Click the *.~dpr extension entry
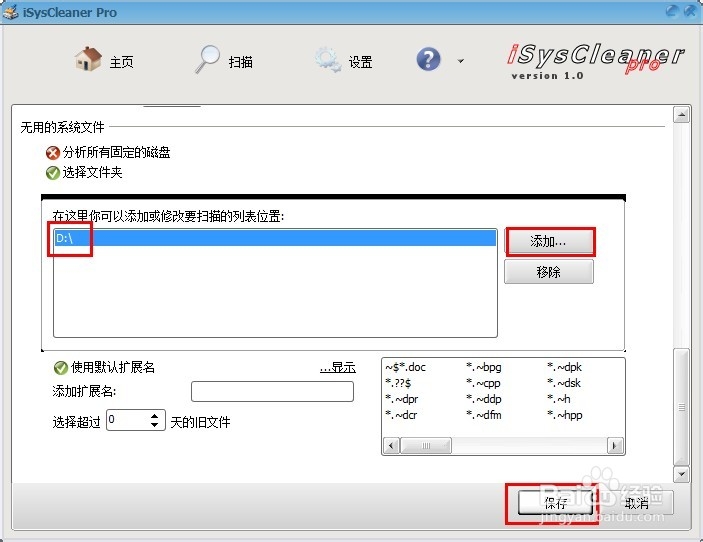The height and width of the screenshot is (542, 703). pyautogui.click(x=402, y=399)
